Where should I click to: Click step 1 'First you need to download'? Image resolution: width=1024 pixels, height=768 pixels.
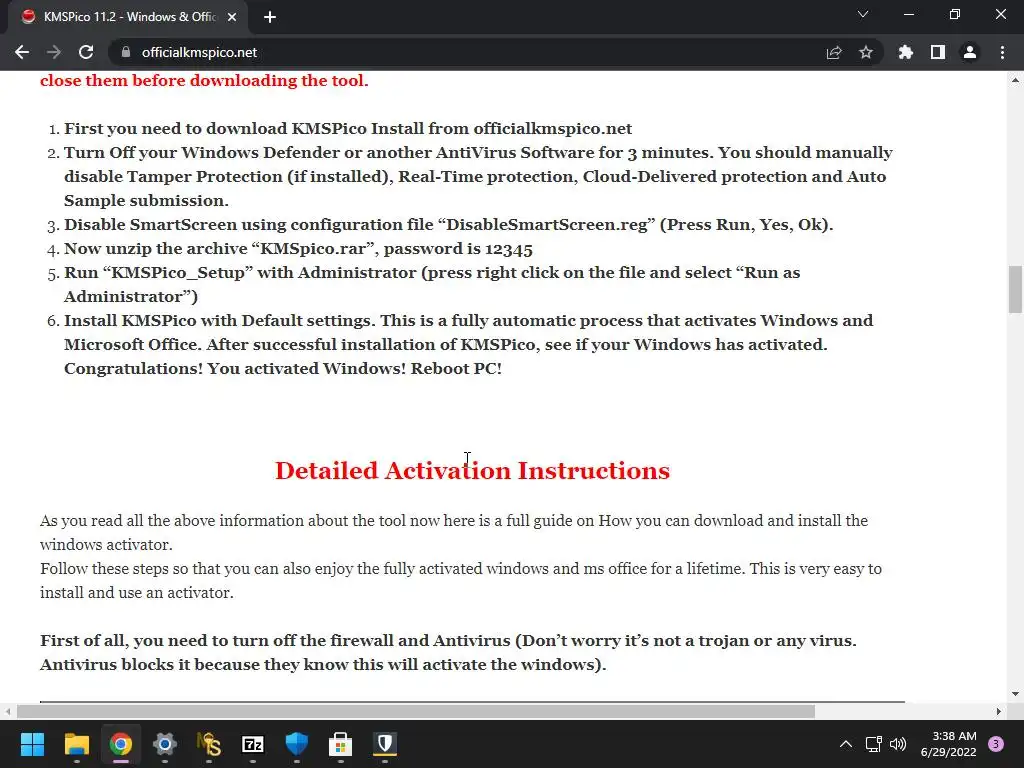click(x=348, y=129)
